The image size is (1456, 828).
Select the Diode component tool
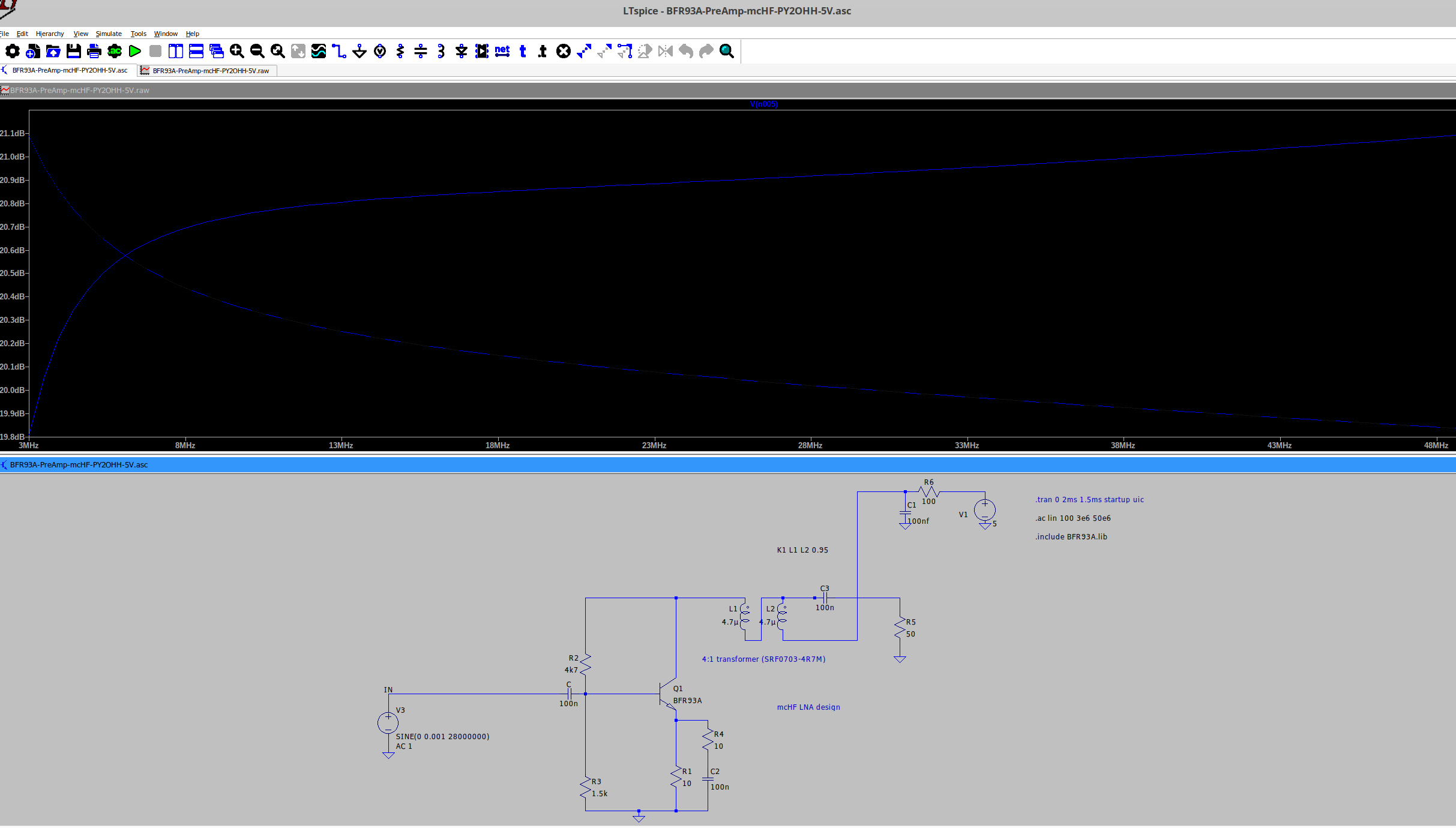(x=462, y=52)
